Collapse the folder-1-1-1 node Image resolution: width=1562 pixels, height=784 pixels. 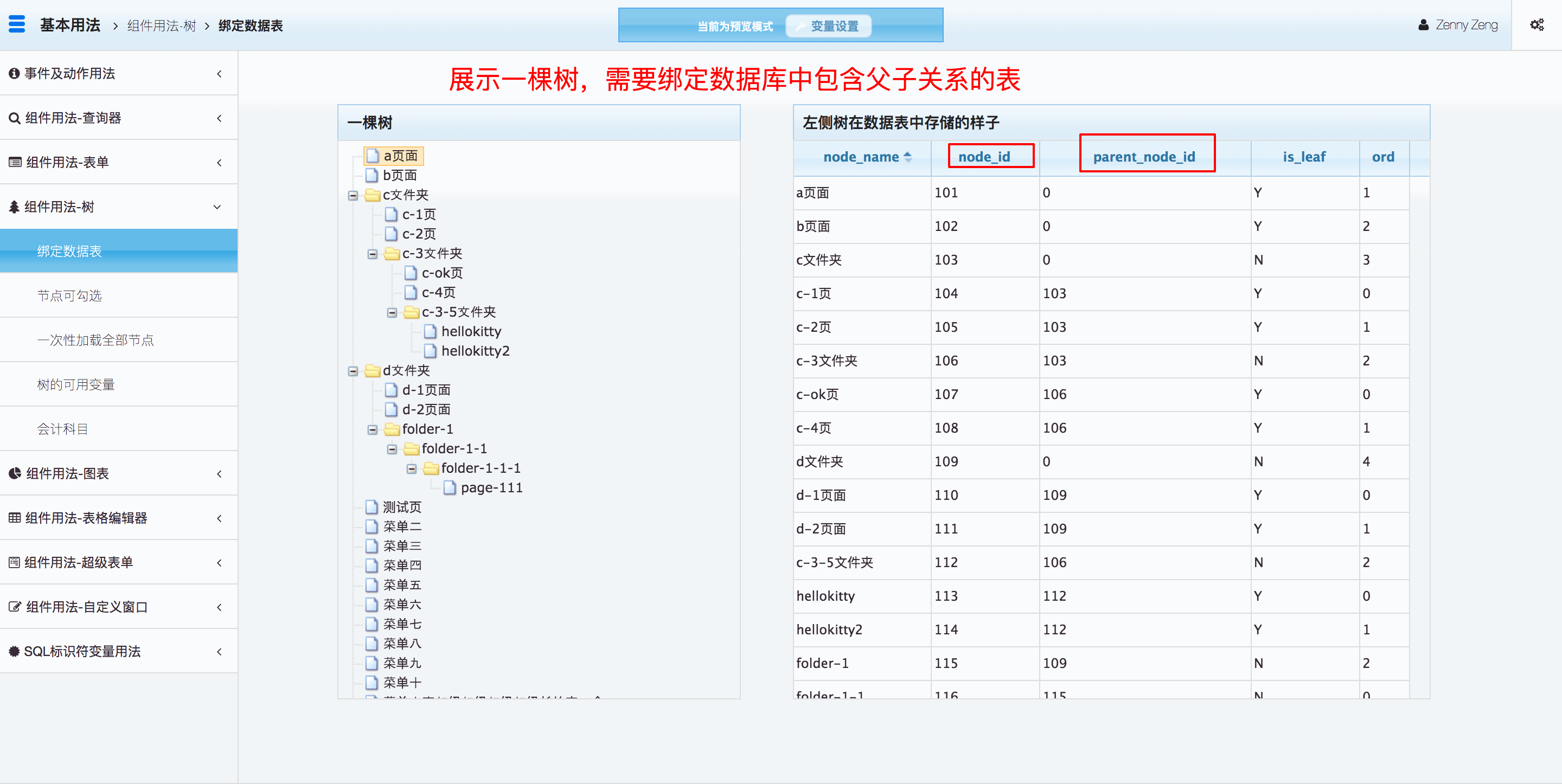point(411,468)
